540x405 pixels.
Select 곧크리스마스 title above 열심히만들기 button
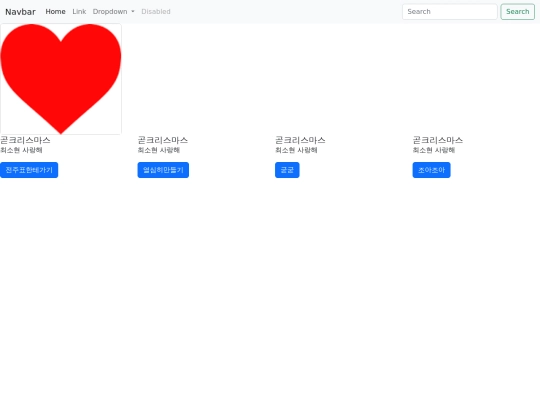[x=163, y=140]
